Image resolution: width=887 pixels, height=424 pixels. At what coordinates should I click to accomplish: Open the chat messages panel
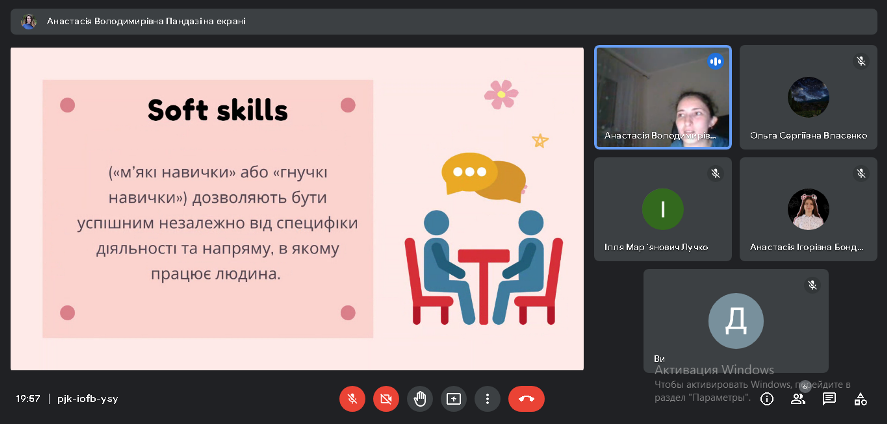click(829, 398)
